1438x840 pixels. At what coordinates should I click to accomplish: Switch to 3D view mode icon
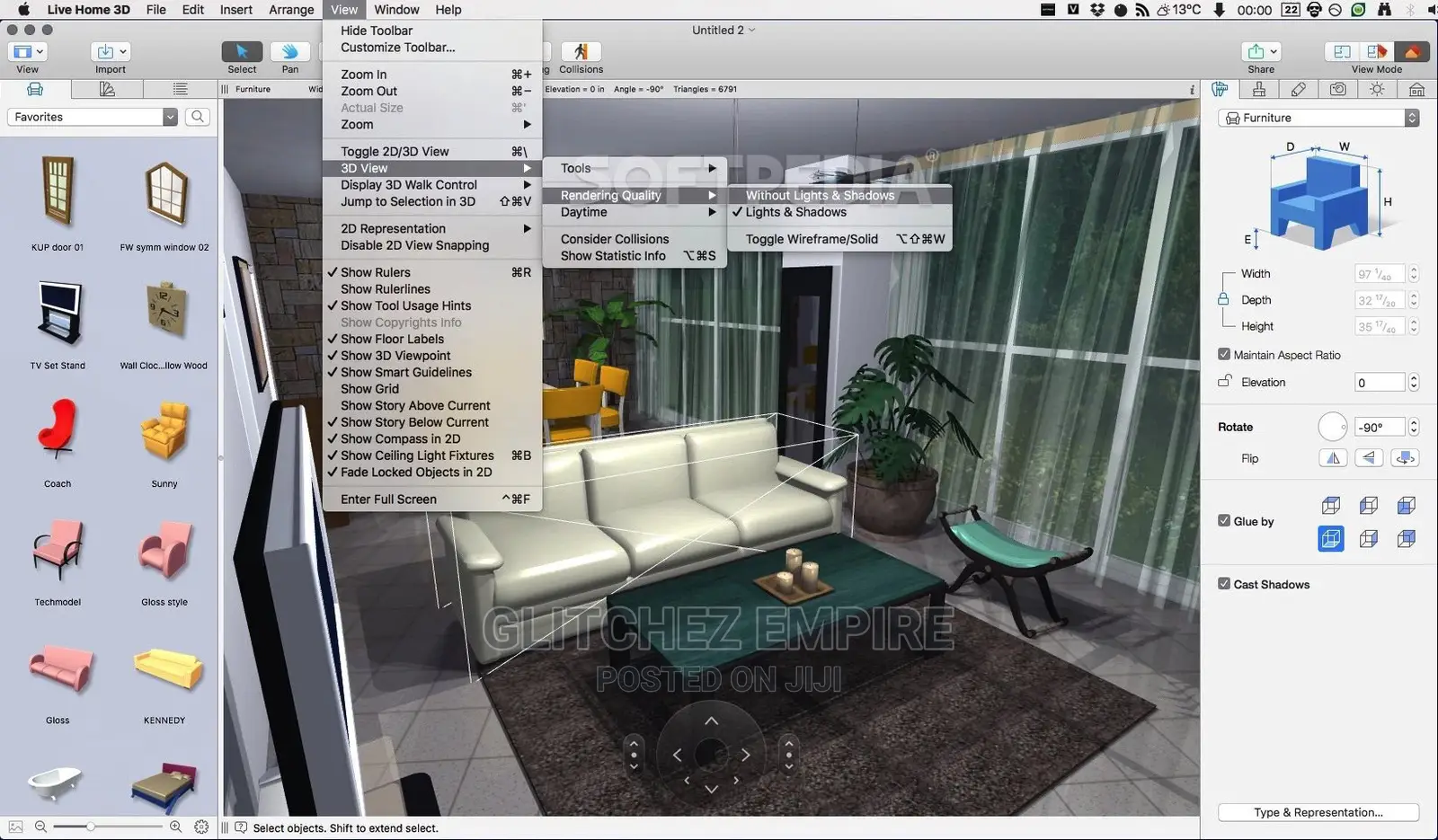tap(1411, 52)
